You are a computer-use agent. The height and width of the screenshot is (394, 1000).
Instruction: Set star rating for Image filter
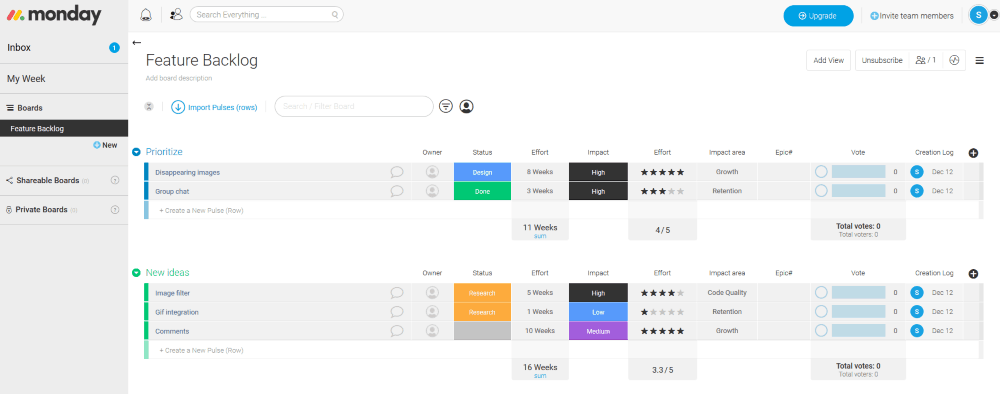coord(662,293)
